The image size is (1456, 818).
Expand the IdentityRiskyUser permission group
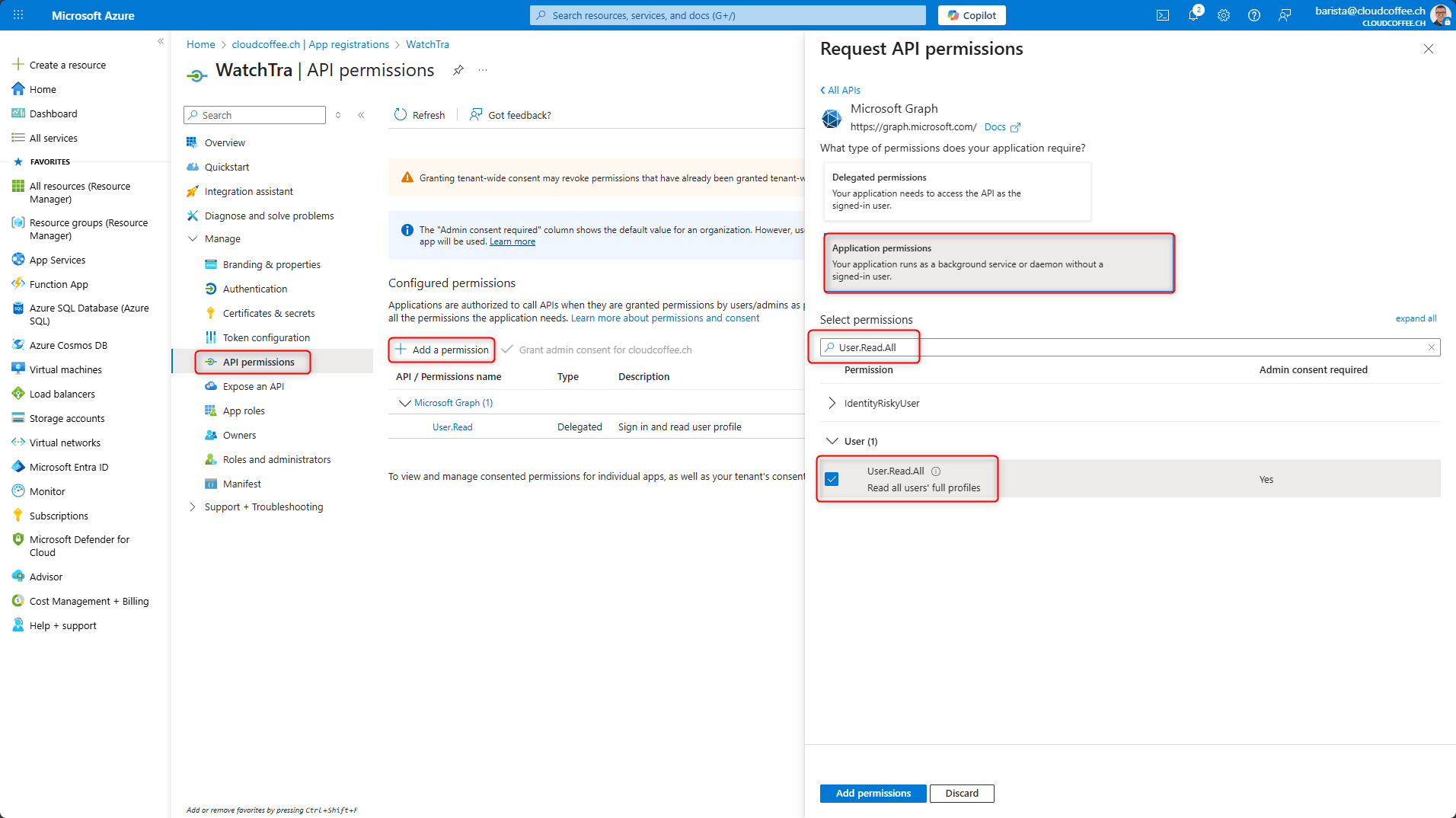pos(832,403)
